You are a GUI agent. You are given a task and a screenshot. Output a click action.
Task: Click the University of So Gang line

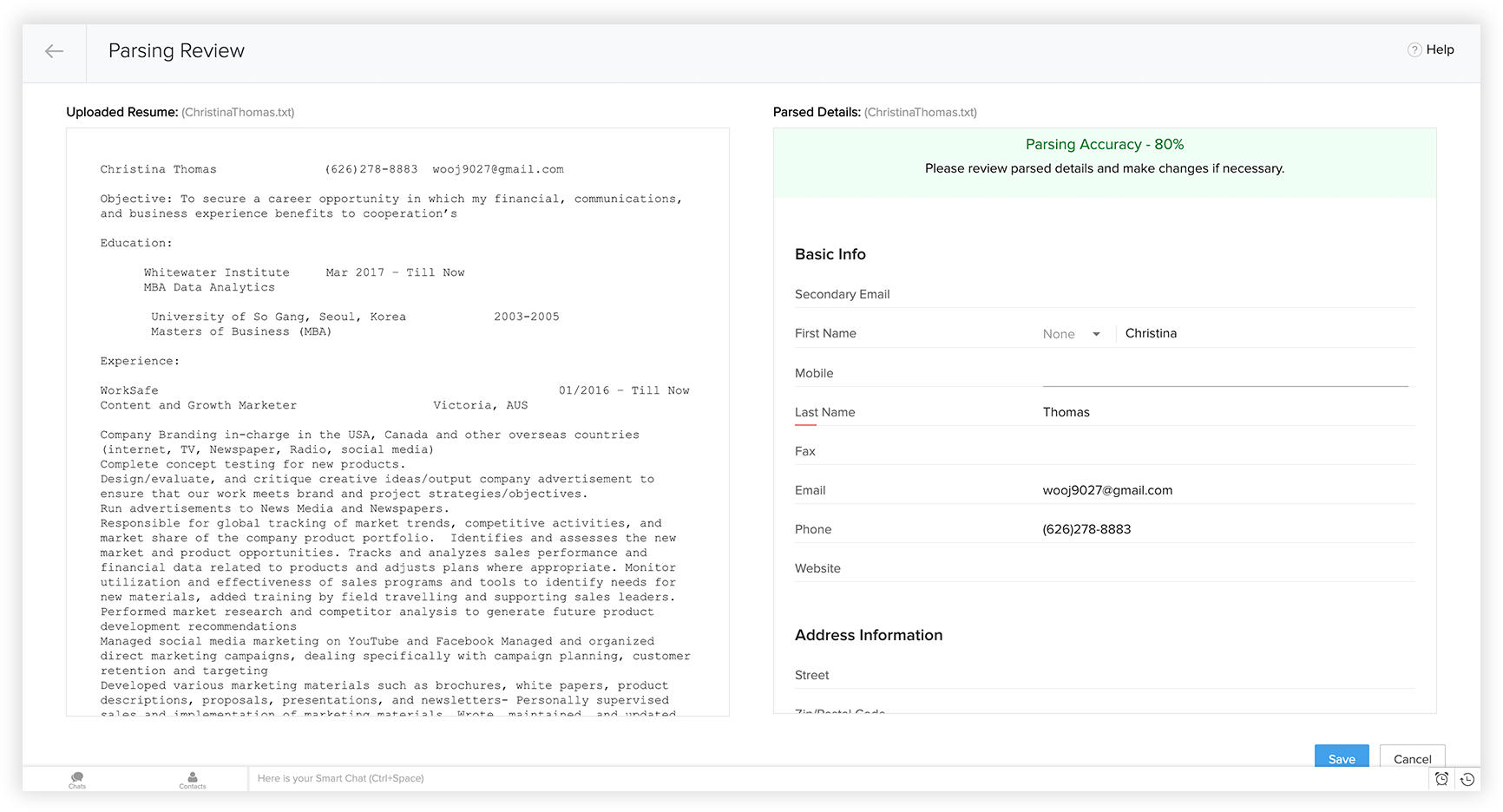279,317
